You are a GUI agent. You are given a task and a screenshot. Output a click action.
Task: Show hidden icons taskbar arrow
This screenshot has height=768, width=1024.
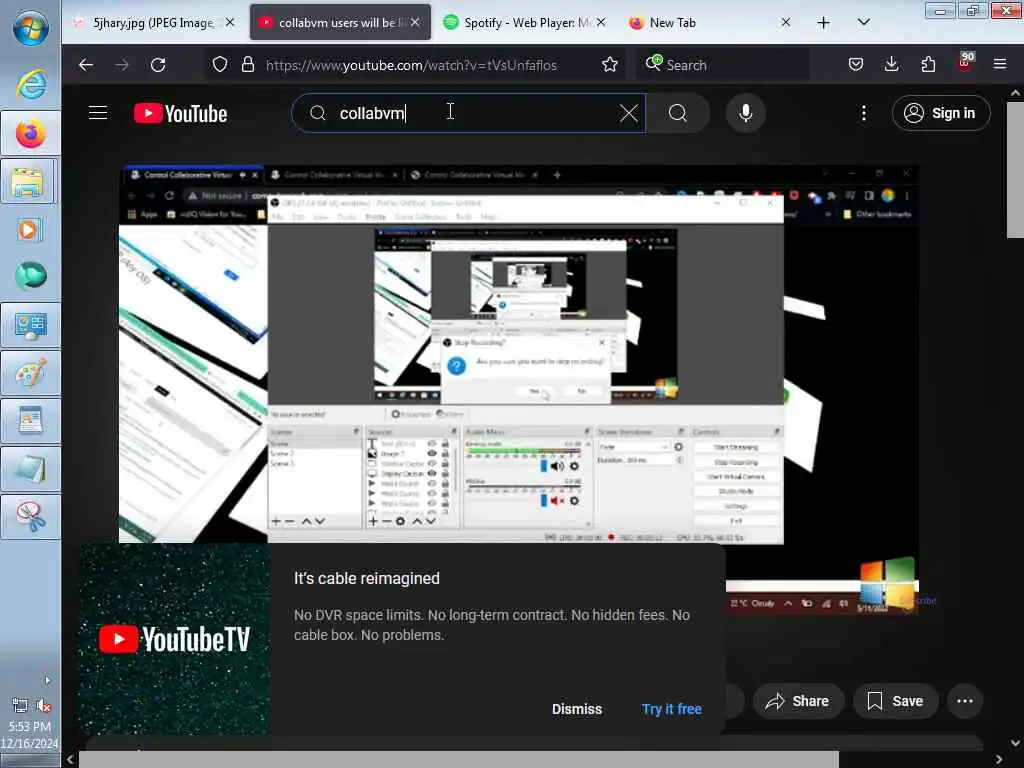pos(47,680)
